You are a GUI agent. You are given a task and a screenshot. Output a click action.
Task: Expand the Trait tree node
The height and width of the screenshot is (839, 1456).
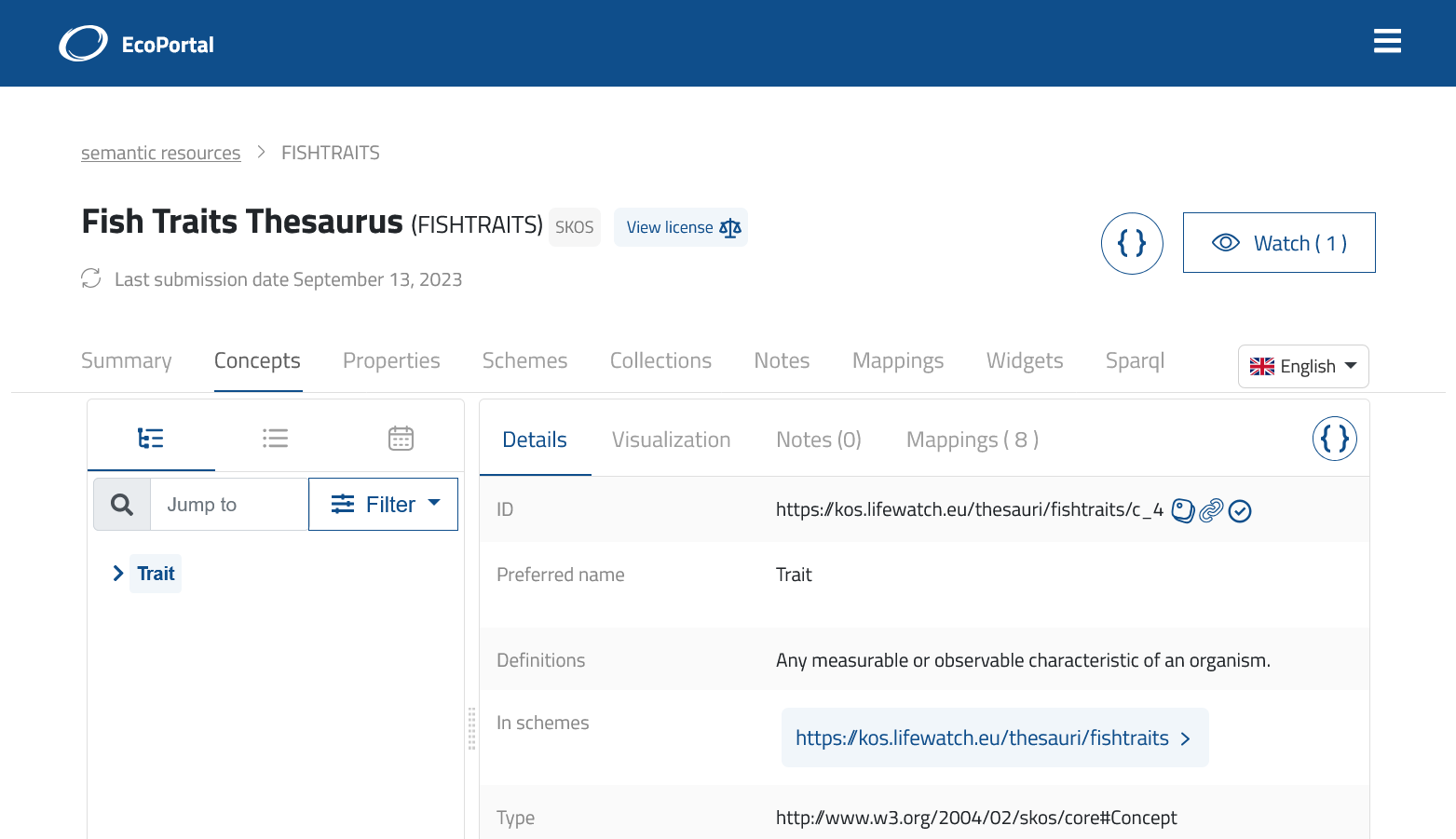118,574
